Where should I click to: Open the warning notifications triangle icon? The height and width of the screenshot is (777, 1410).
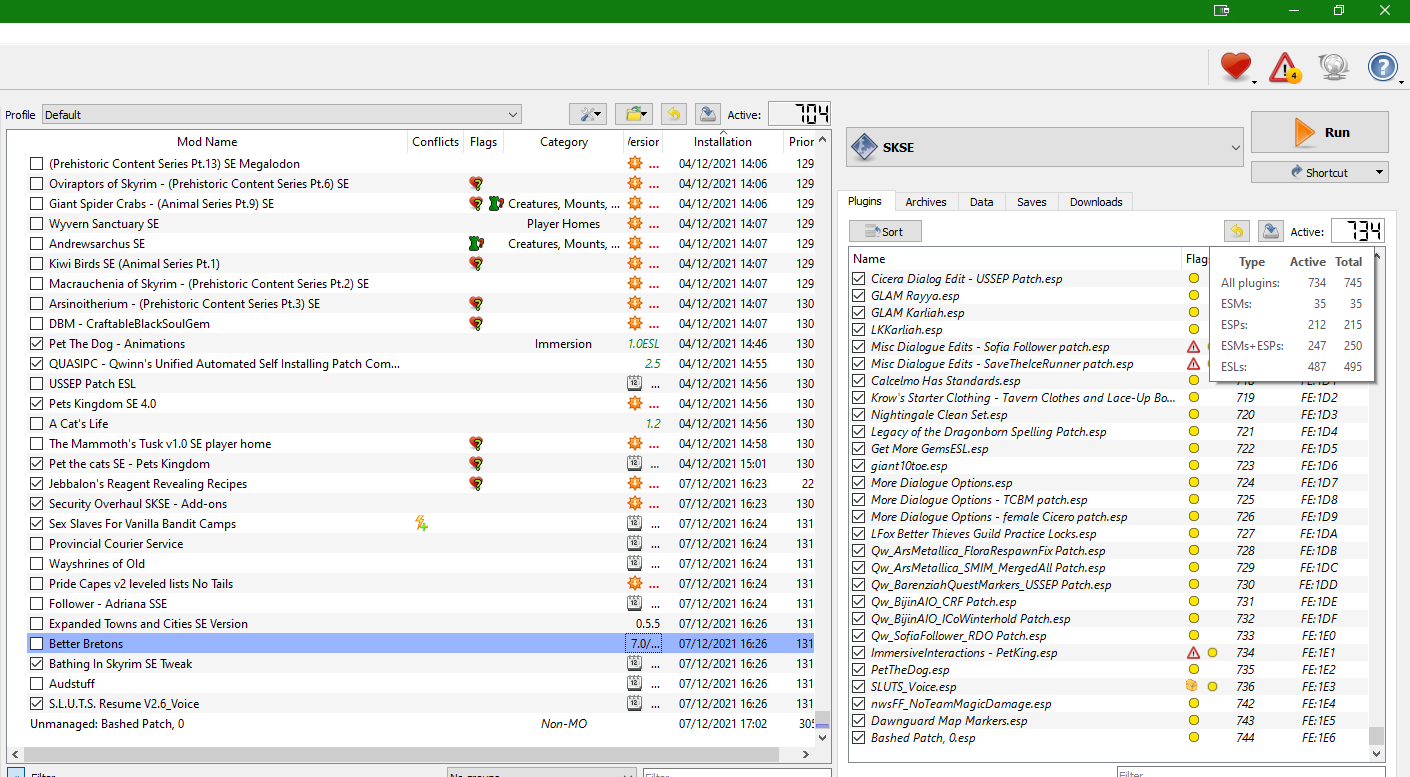click(x=1284, y=67)
